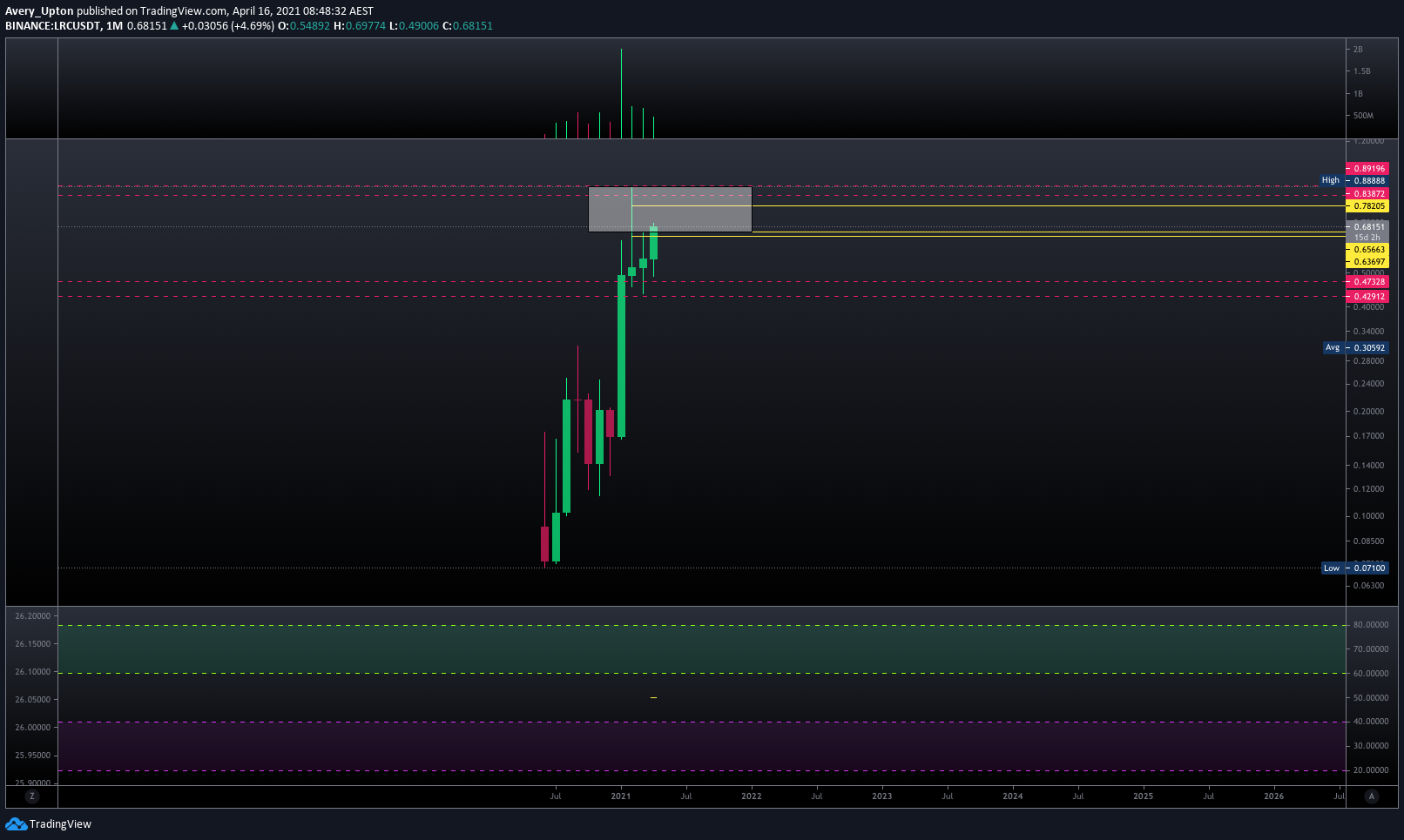Click the 2024 time axis label
The image size is (1404, 840).
click(1013, 796)
